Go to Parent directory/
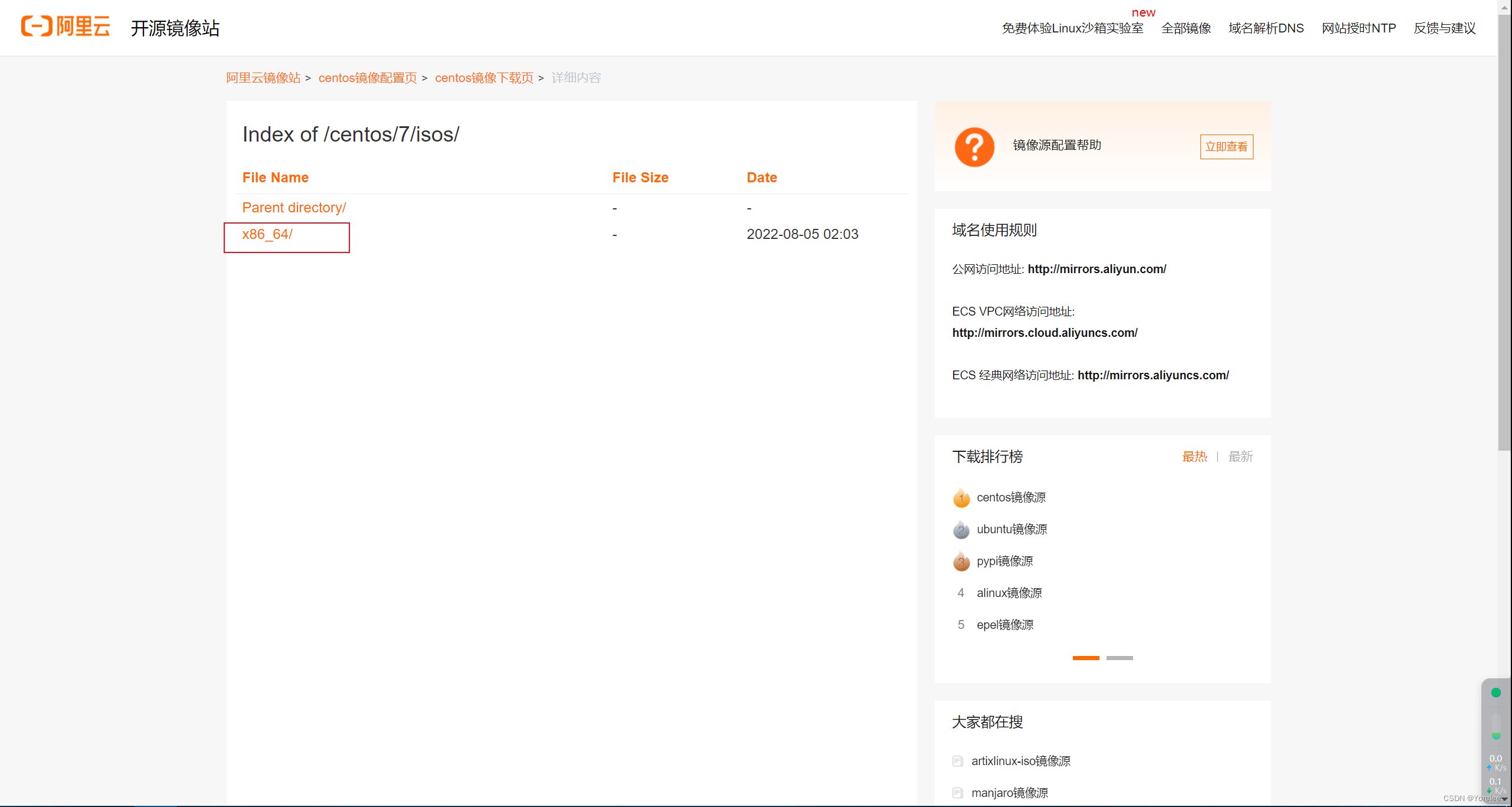 tap(294, 208)
